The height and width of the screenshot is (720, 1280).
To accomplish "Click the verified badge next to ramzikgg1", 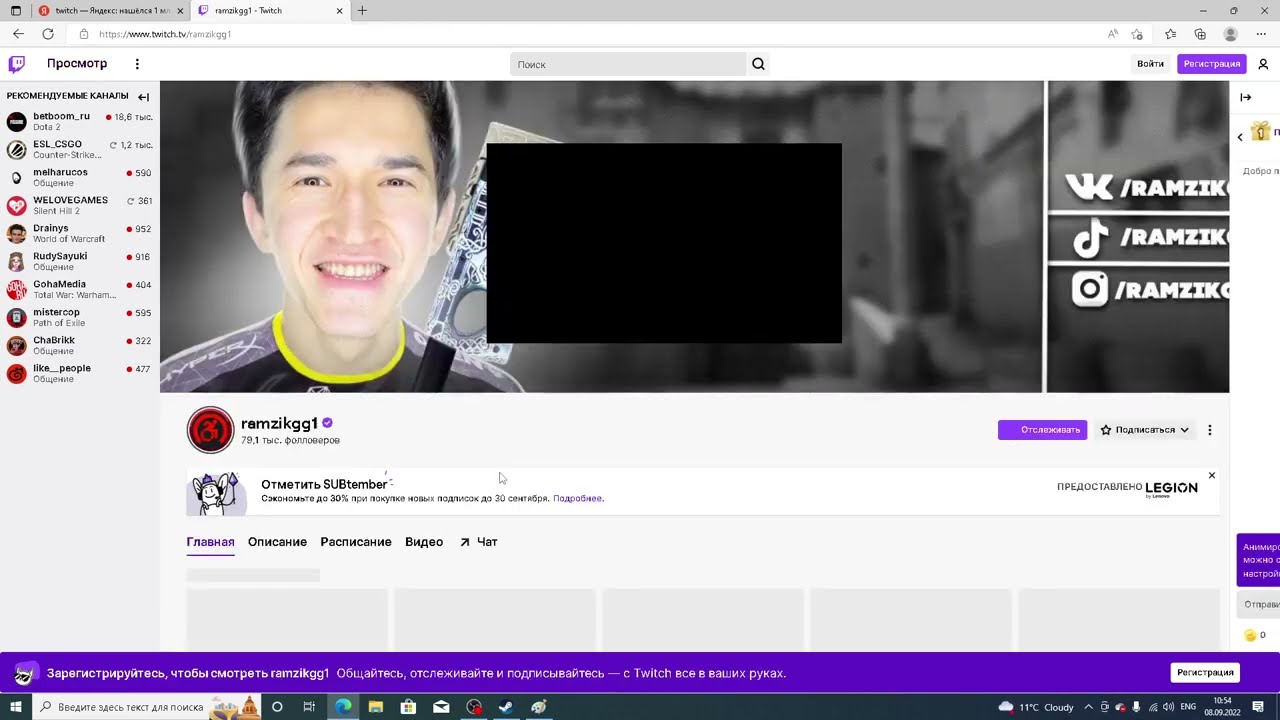I will click(327, 423).
